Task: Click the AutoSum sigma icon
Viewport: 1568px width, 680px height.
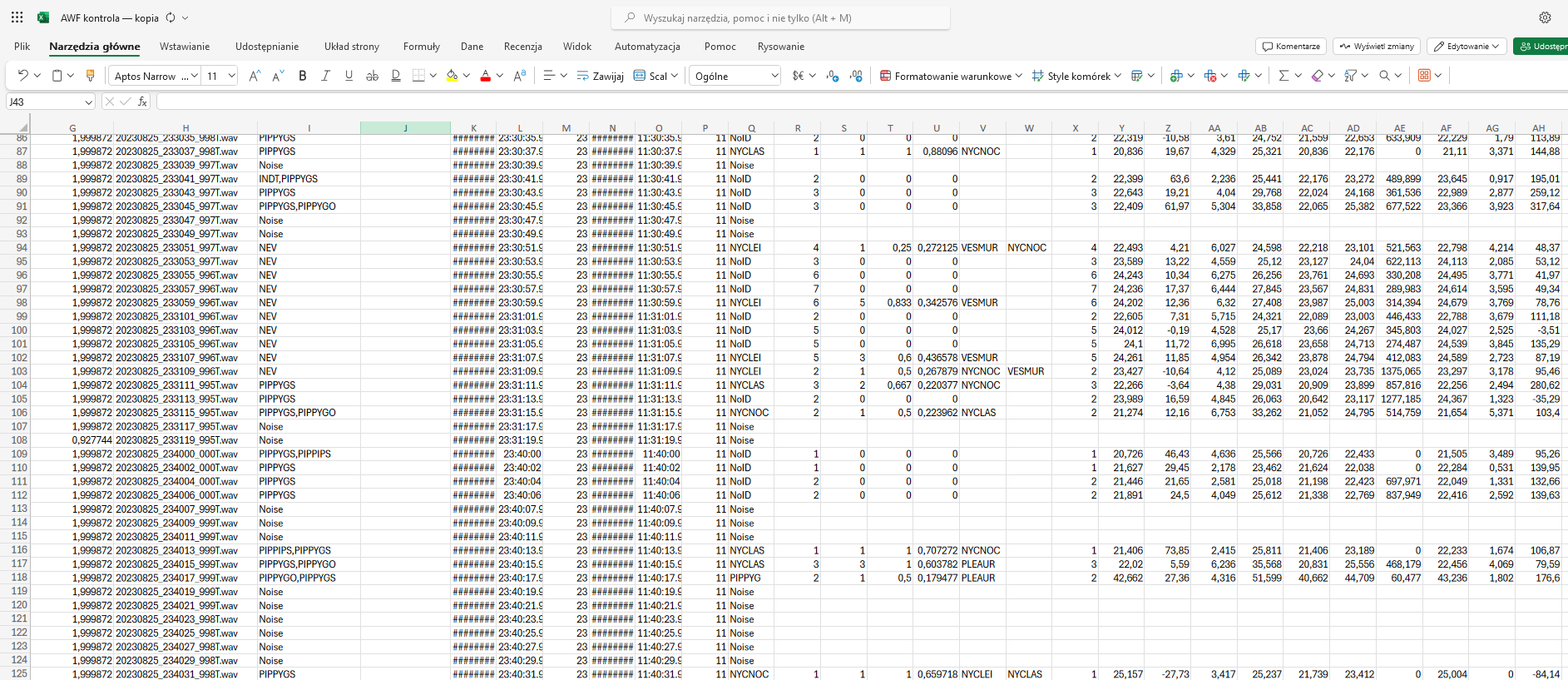Action: [1284, 76]
